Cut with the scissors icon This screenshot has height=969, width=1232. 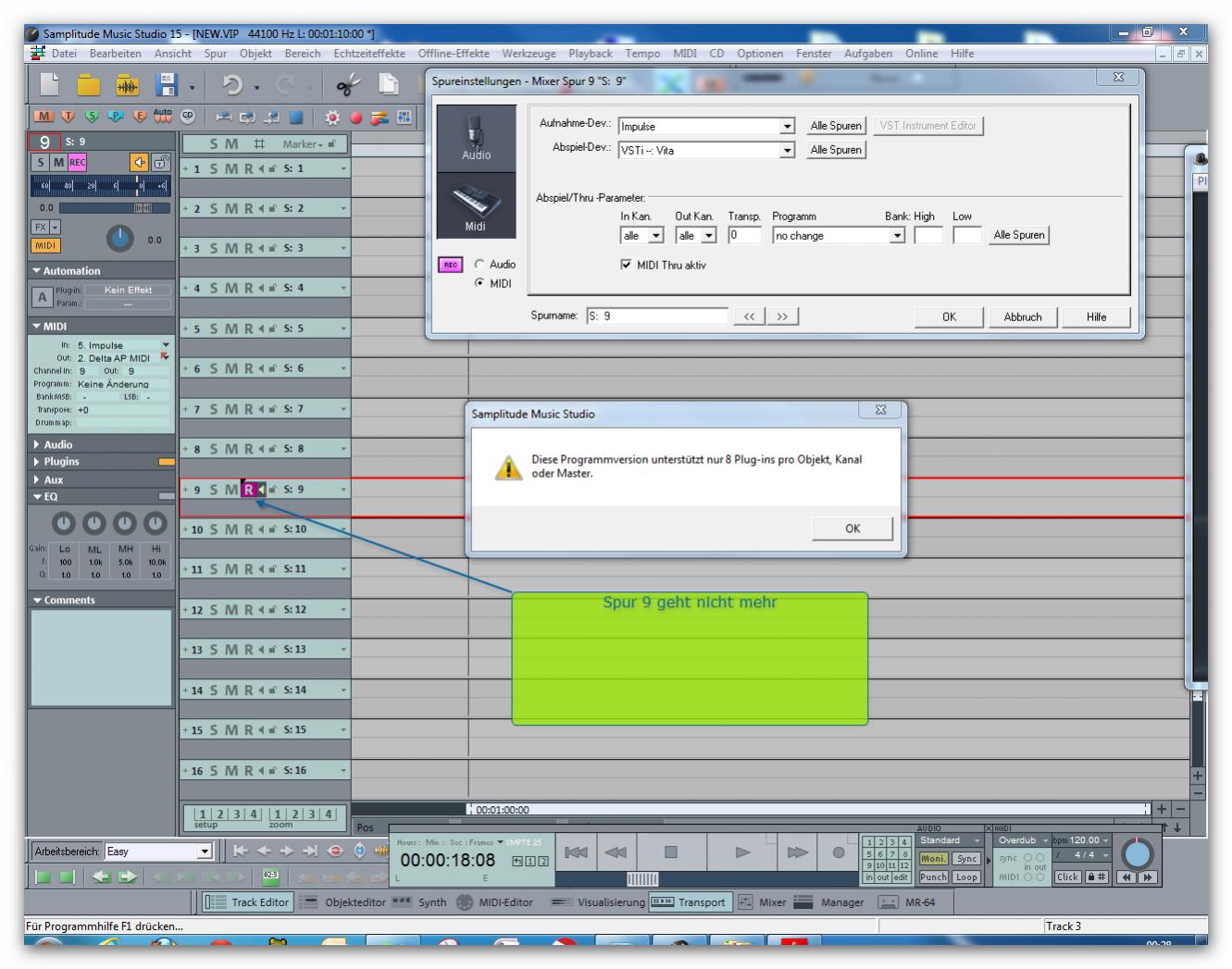point(347,86)
